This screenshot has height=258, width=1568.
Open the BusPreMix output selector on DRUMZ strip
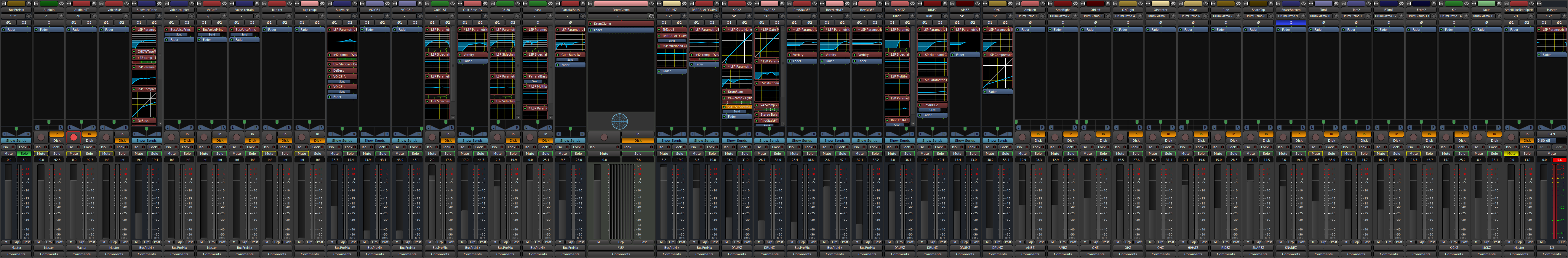click(x=671, y=248)
